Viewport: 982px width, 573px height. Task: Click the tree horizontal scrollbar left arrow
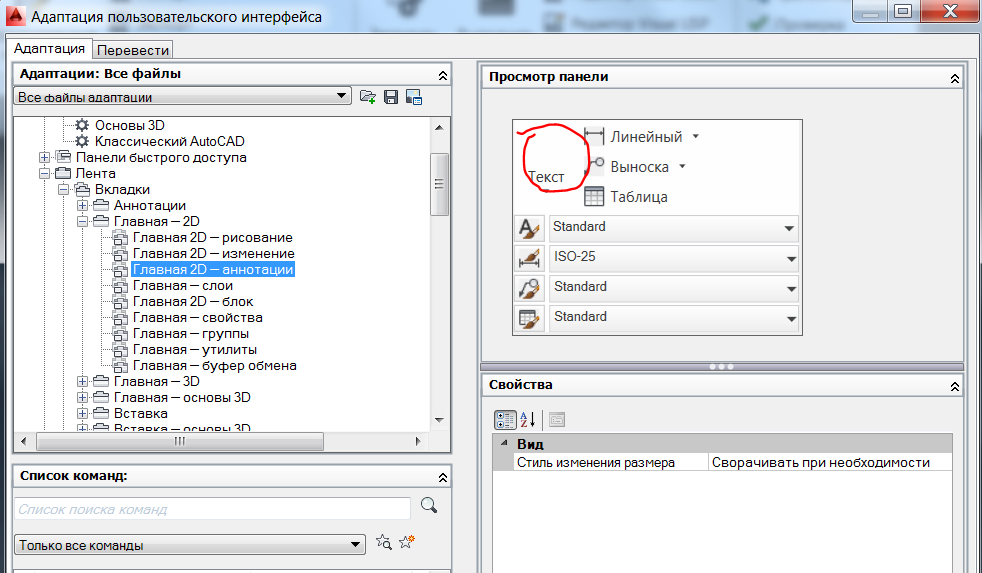tap(24, 441)
